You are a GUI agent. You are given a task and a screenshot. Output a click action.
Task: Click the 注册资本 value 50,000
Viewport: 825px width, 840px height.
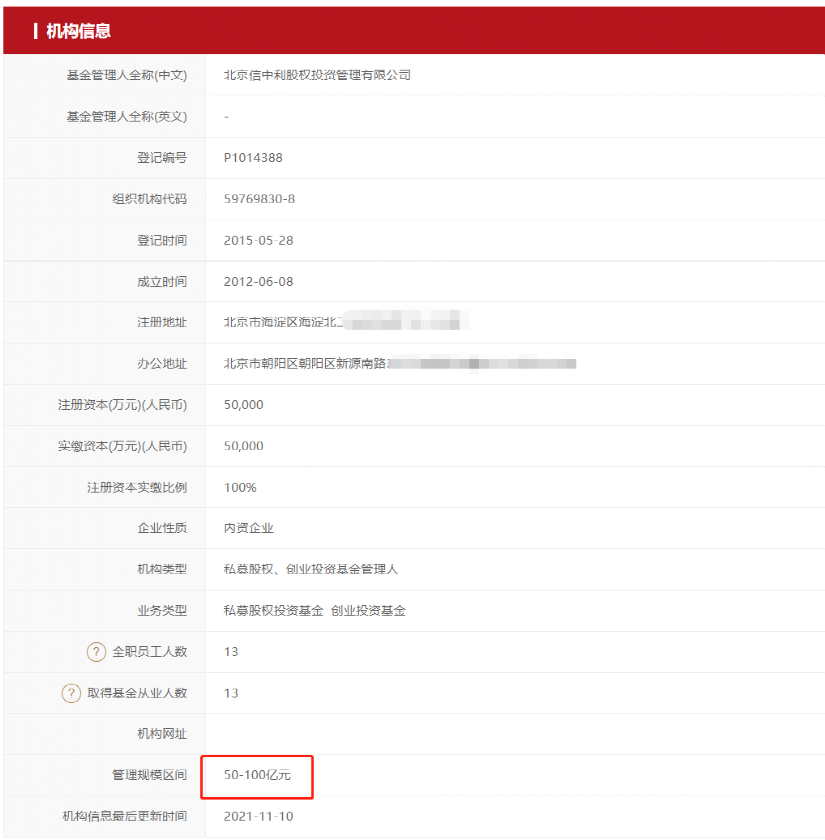pyautogui.click(x=244, y=405)
